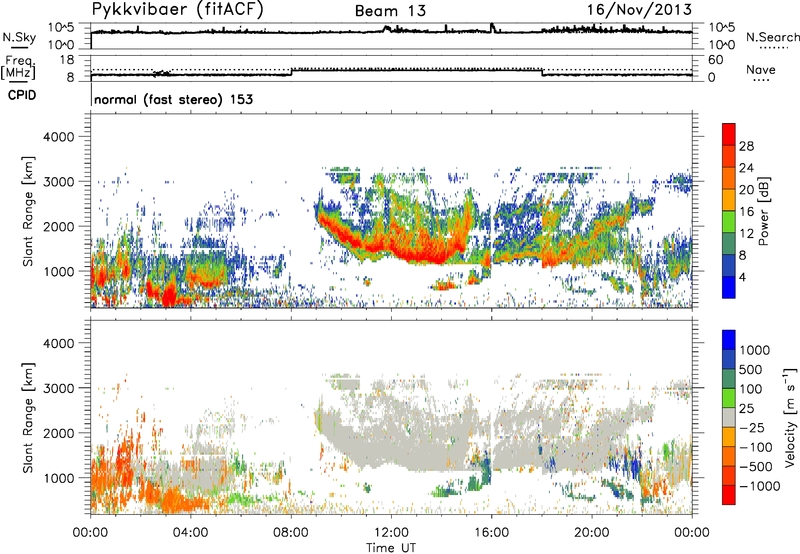Click the 2000 tick on power panel
The image size is (800, 554).
(59, 226)
